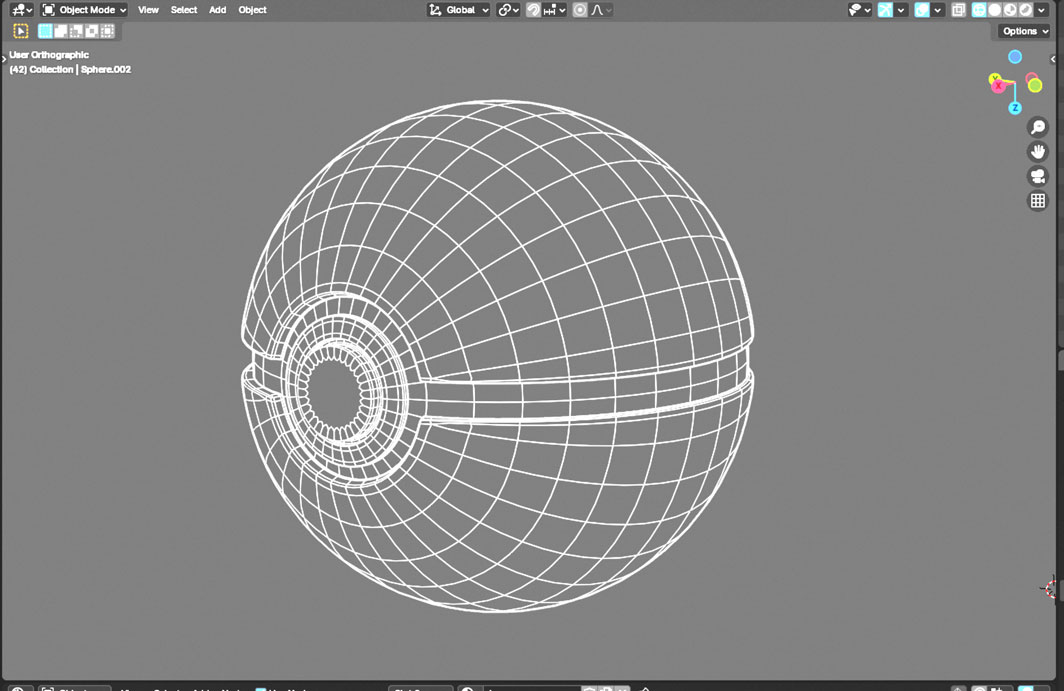The height and width of the screenshot is (691, 1064).
Task: Toggle the show overlays button
Action: pos(922,10)
